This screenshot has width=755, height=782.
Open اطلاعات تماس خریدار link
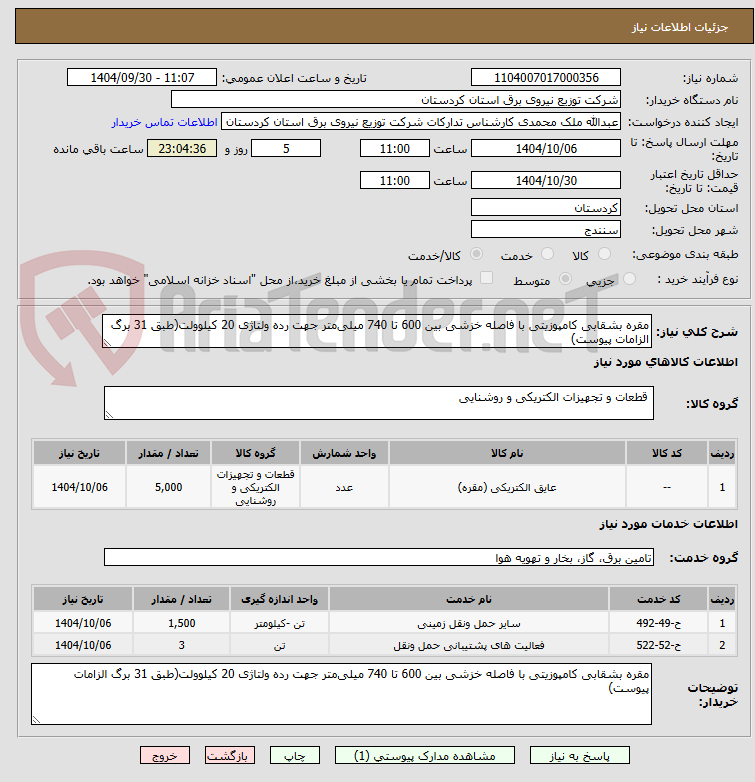point(164,122)
